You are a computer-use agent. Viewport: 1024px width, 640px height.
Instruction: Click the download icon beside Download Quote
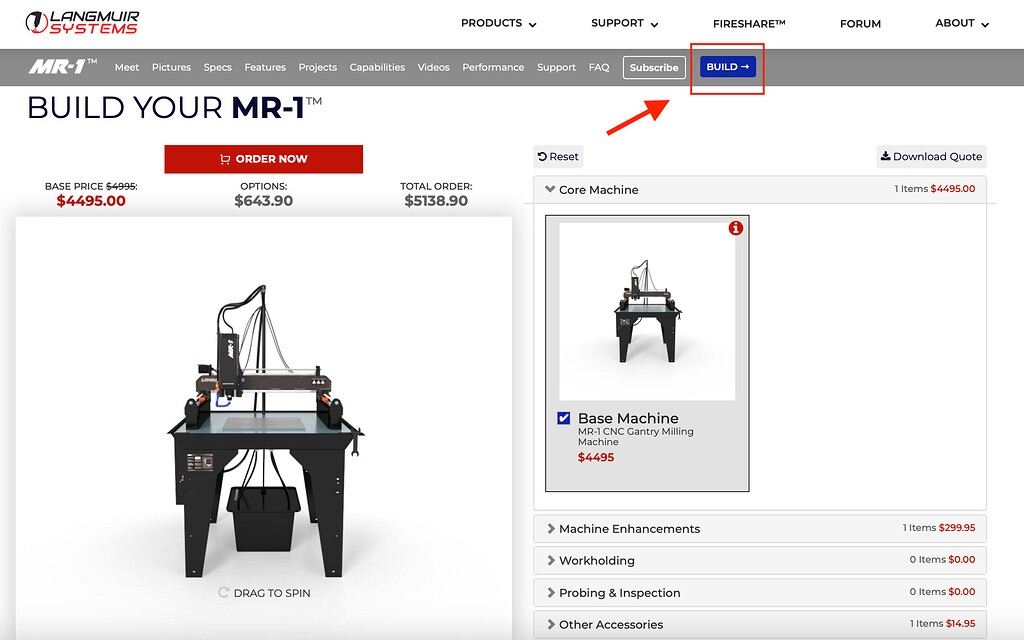pyautogui.click(x=885, y=156)
